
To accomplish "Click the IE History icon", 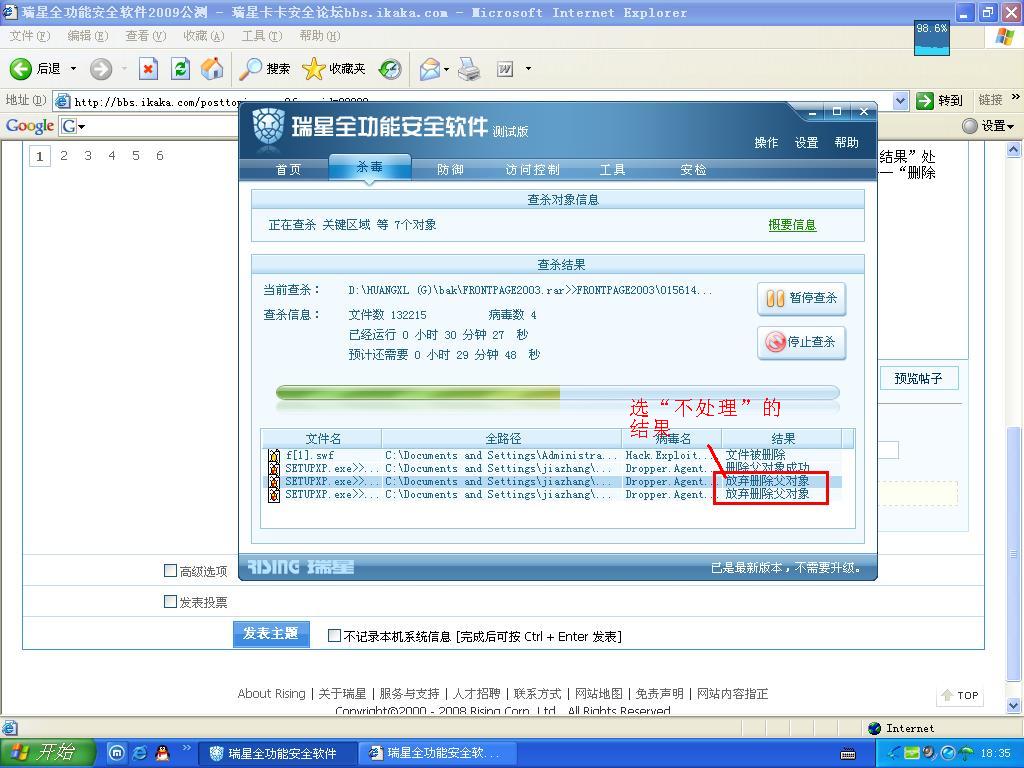I will (x=390, y=69).
